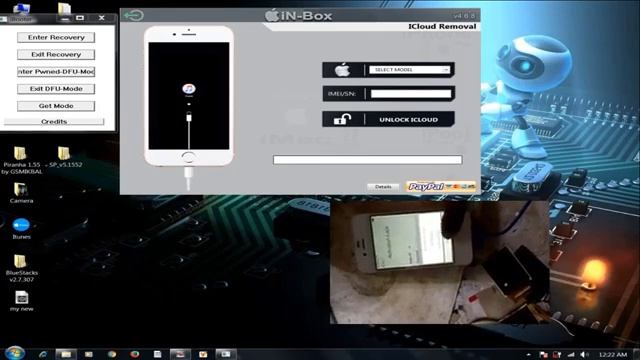Click the Details button
This screenshot has width=640, height=360.
coord(383,187)
